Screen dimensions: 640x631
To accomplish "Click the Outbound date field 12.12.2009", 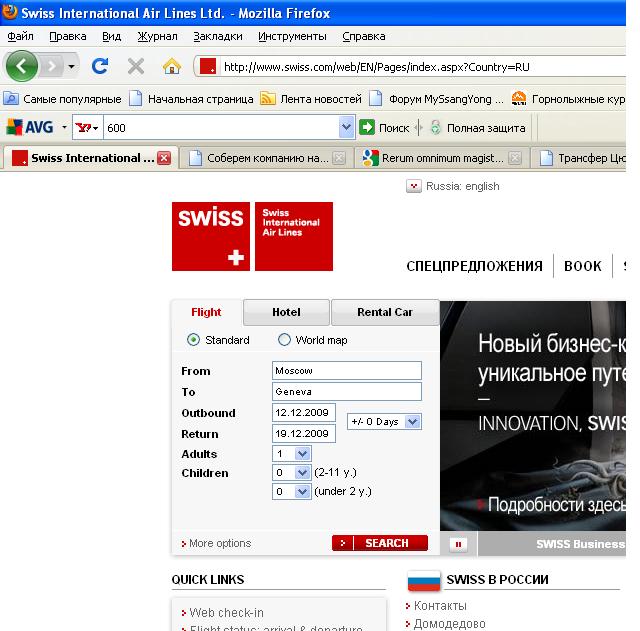I will pos(304,413).
